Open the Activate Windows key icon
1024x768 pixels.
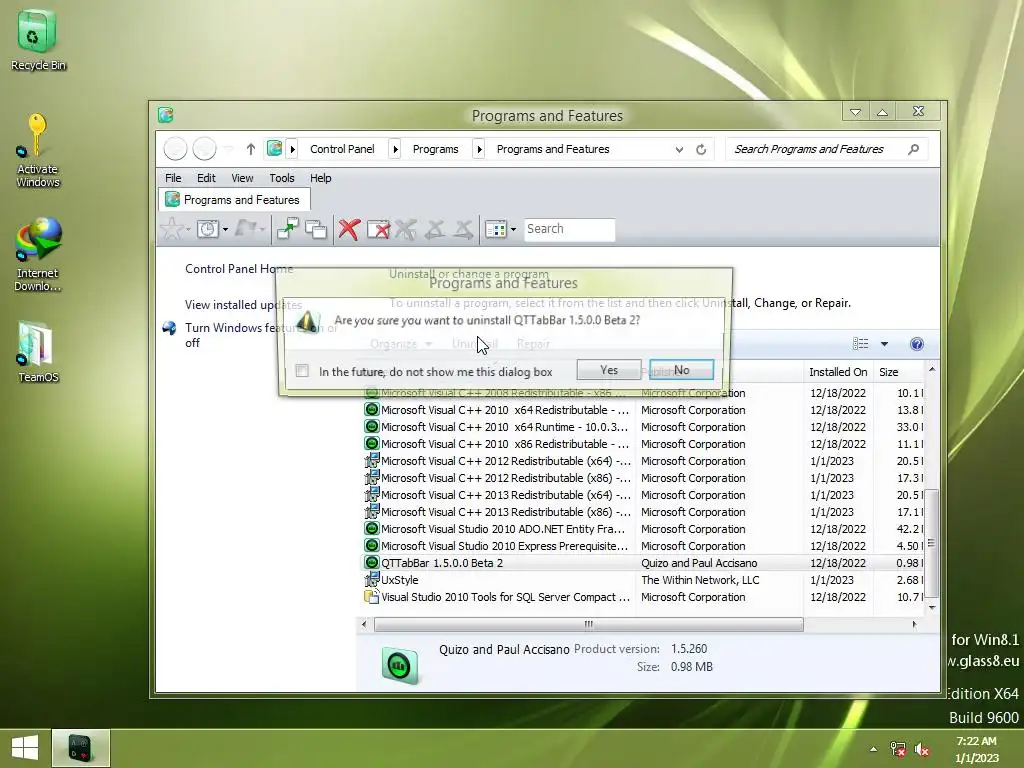tap(37, 150)
